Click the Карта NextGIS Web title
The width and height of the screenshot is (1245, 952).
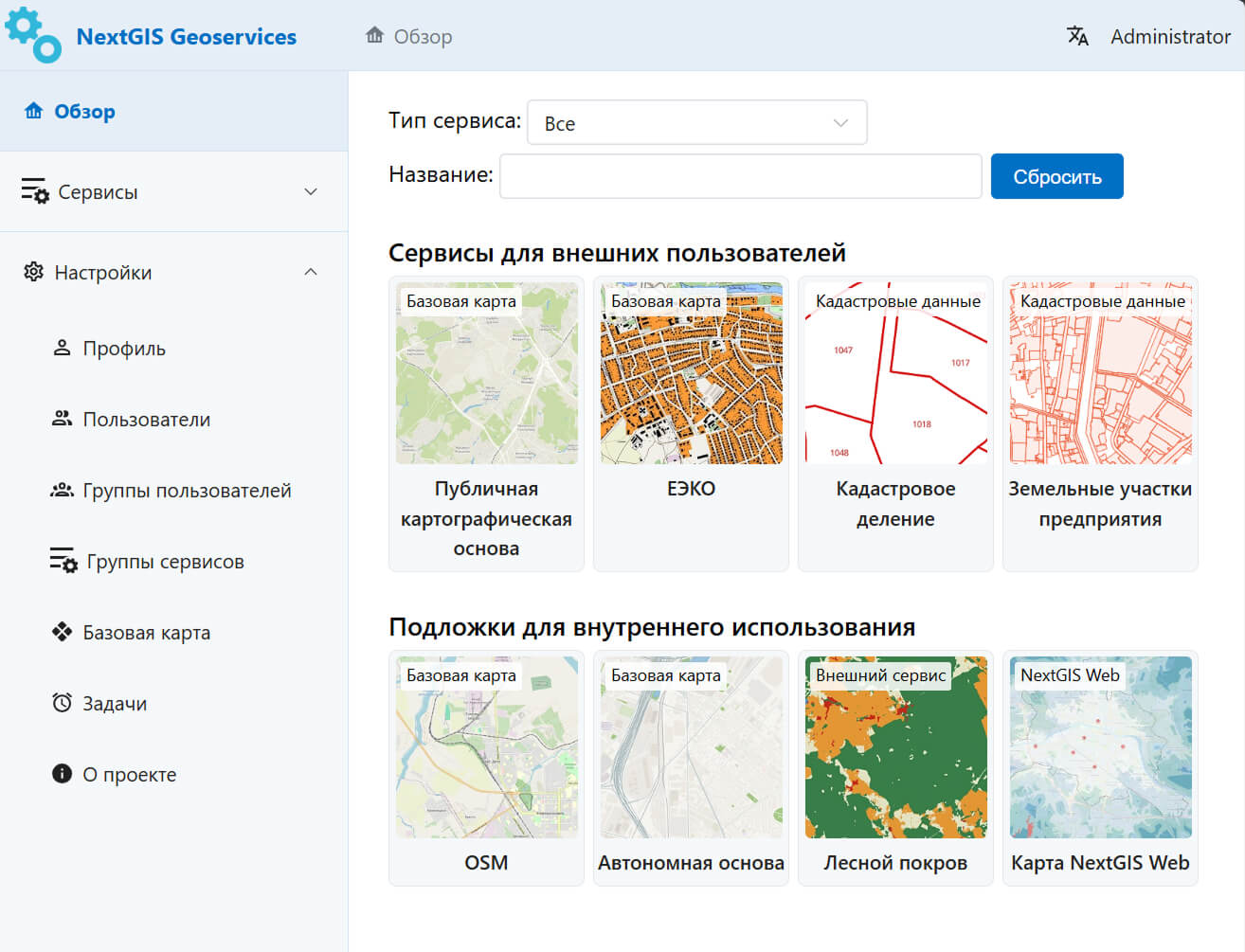[x=1100, y=863]
